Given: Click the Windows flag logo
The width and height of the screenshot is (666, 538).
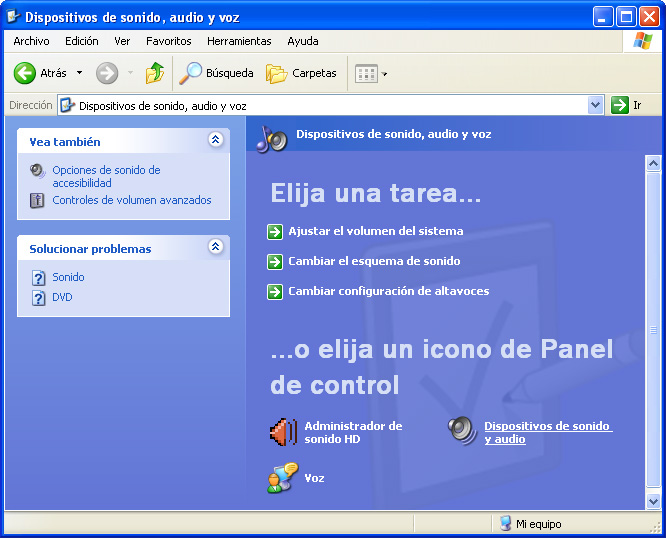Looking at the screenshot, I should 643,41.
